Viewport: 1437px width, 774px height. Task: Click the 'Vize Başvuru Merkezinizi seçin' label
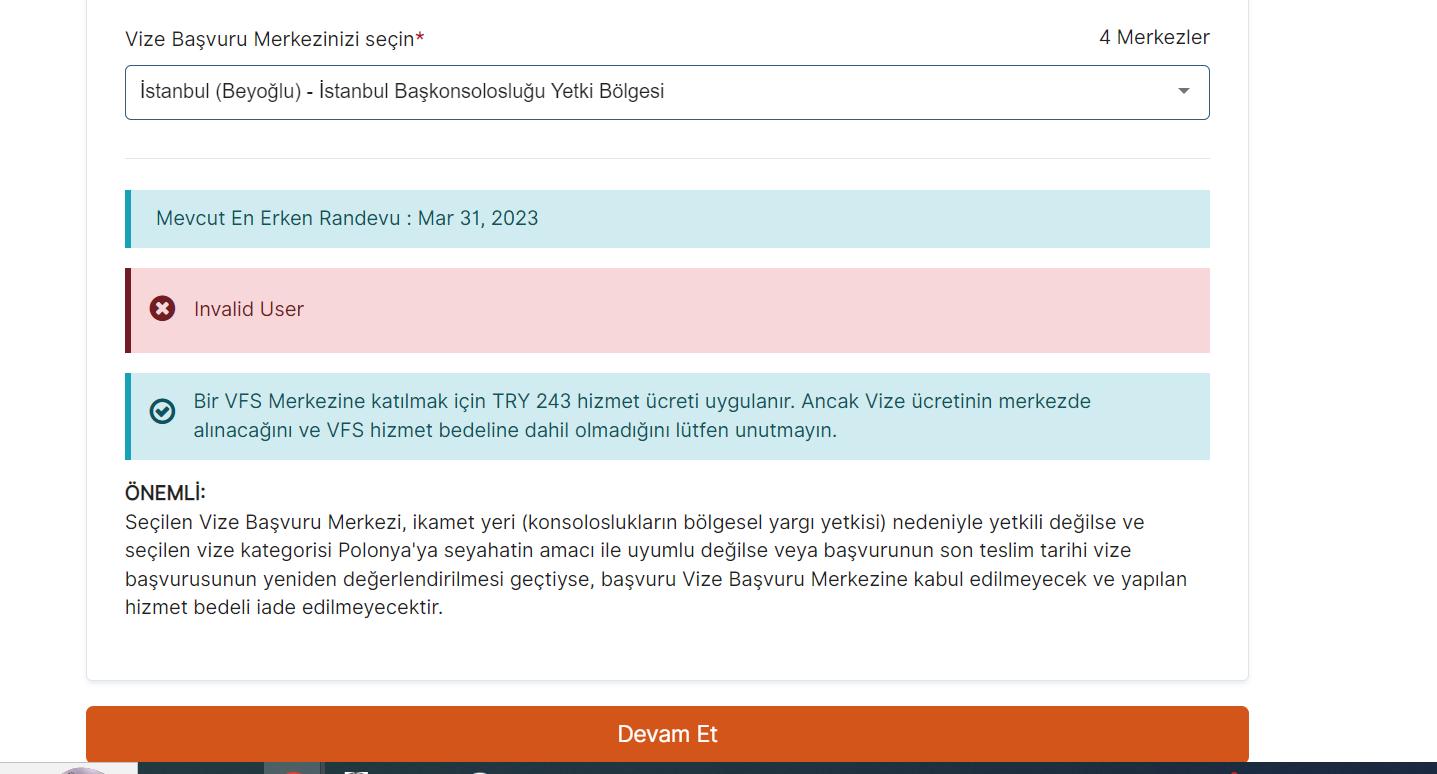pyautogui.click(x=275, y=39)
